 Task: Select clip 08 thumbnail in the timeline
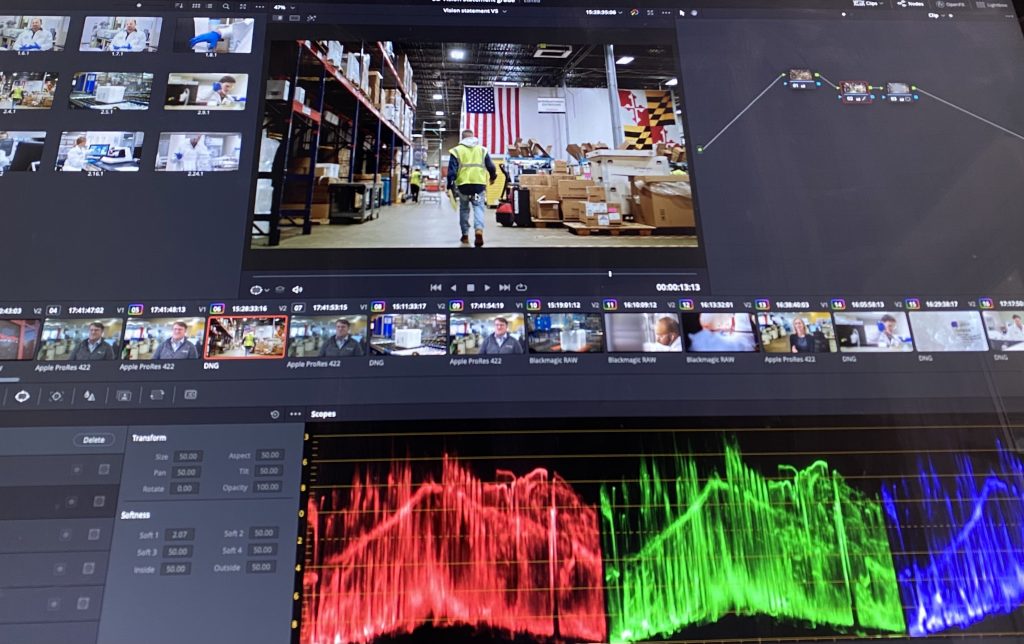(408, 335)
